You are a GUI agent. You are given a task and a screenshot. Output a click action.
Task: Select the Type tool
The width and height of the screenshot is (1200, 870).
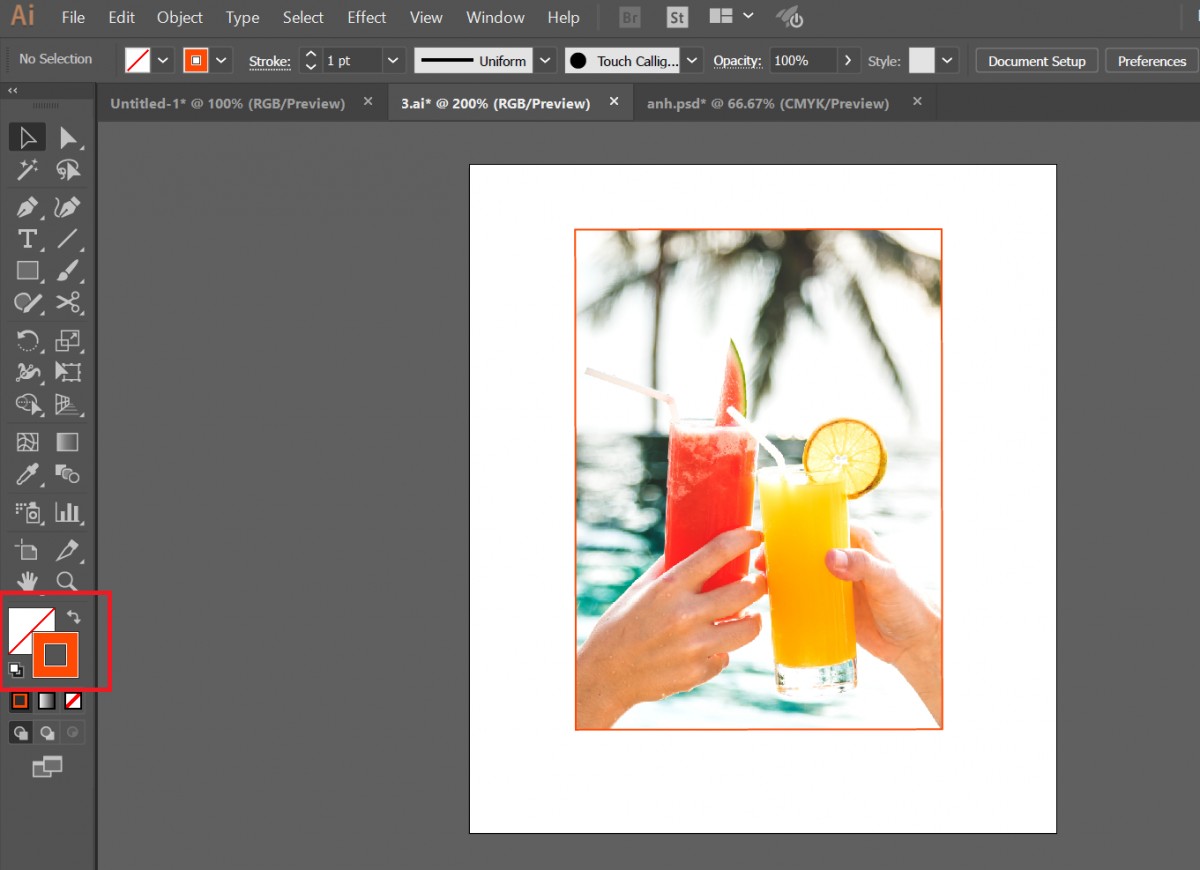click(x=27, y=239)
